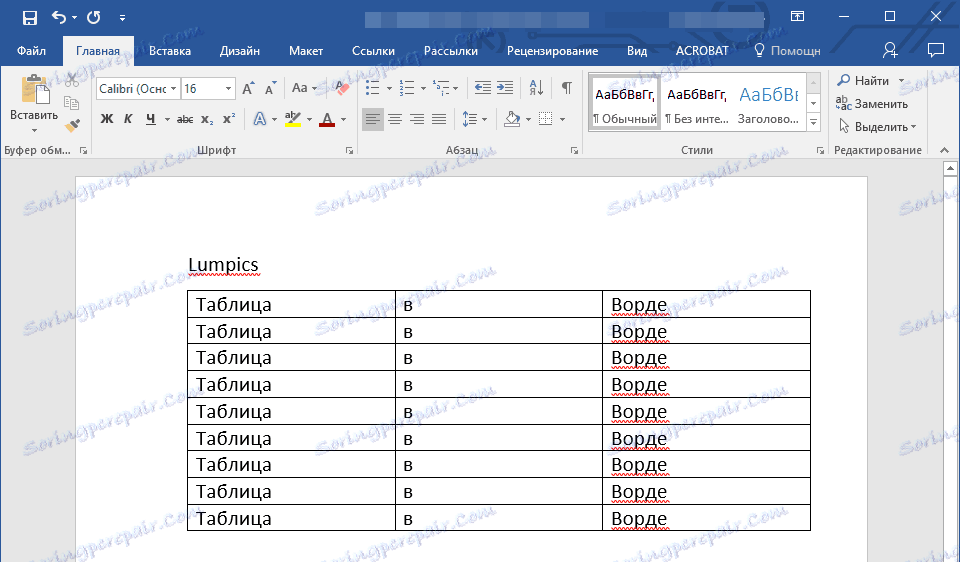Apply strikethrough to text
Screen dimensions: 960x562
pyautogui.click(x=185, y=119)
